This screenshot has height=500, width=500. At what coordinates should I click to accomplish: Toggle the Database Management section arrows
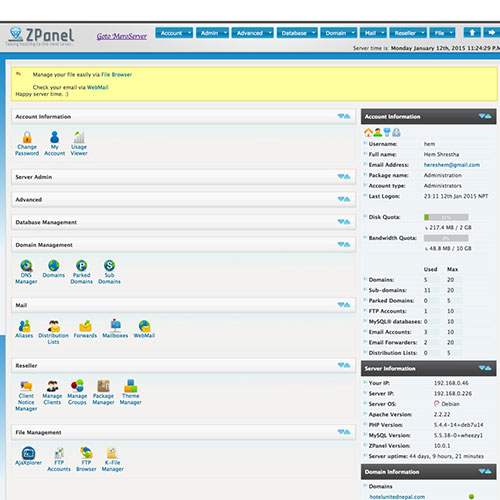coord(344,222)
